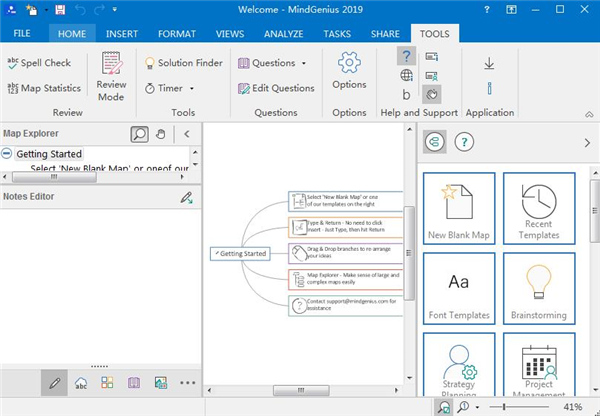Enter Review Mode
Image resolution: width=600 pixels, height=416 pixels.
coord(111,75)
